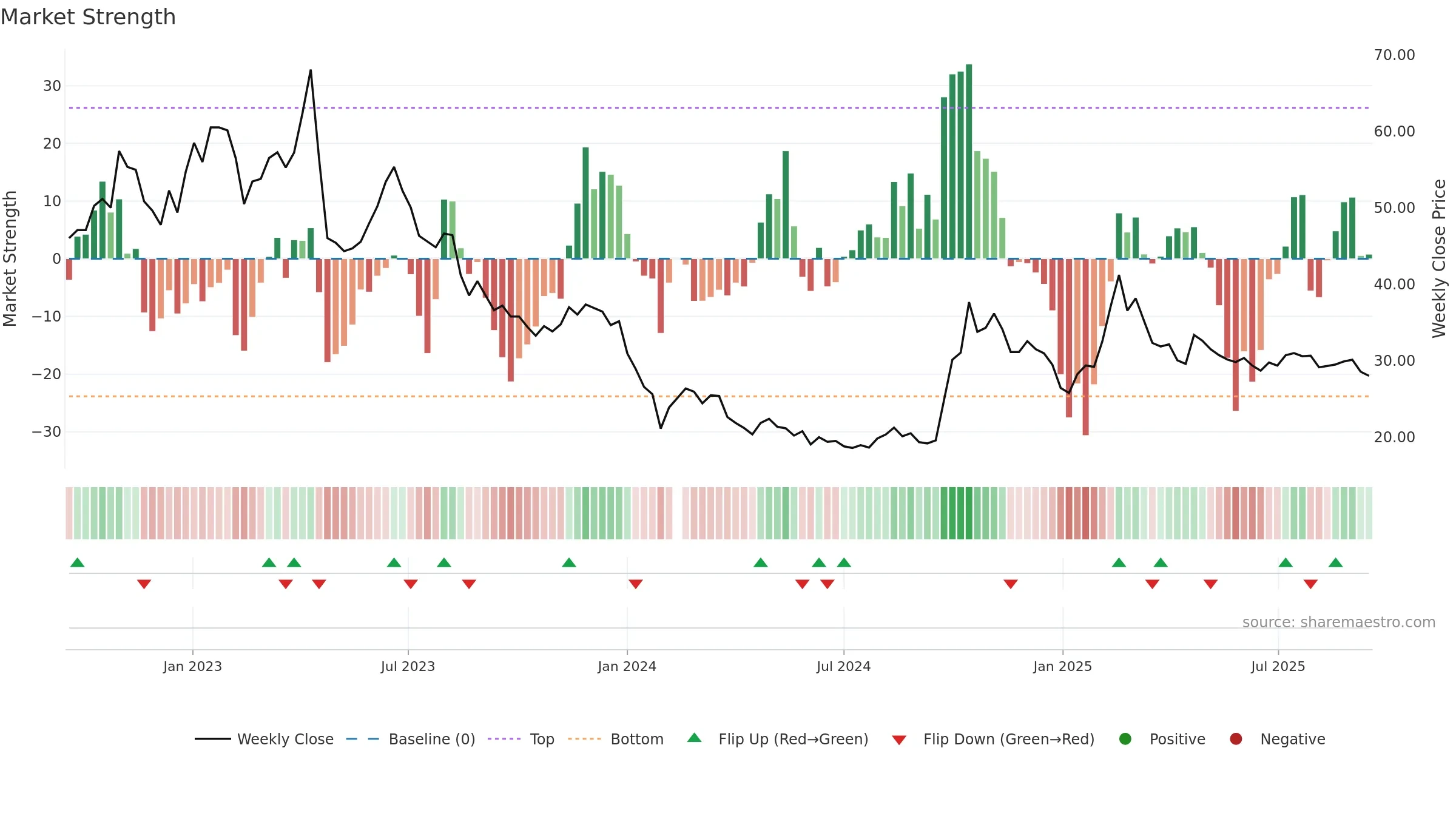This screenshot has width=1456, height=819.
Task: Toggle Flip Down (Green→Red) legend entry
Action: (993, 739)
